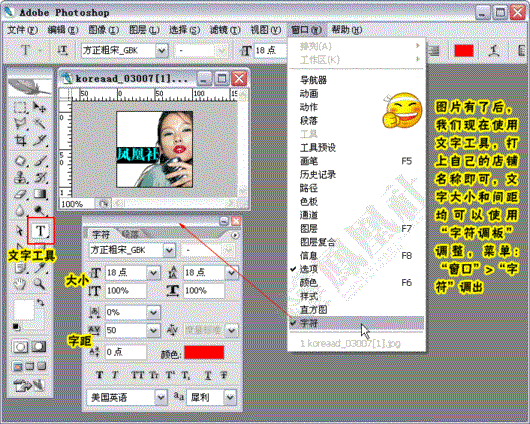This screenshot has height=424, width=530.
Task: Toggle Strikethrough text style
Action: coord(224,375)
